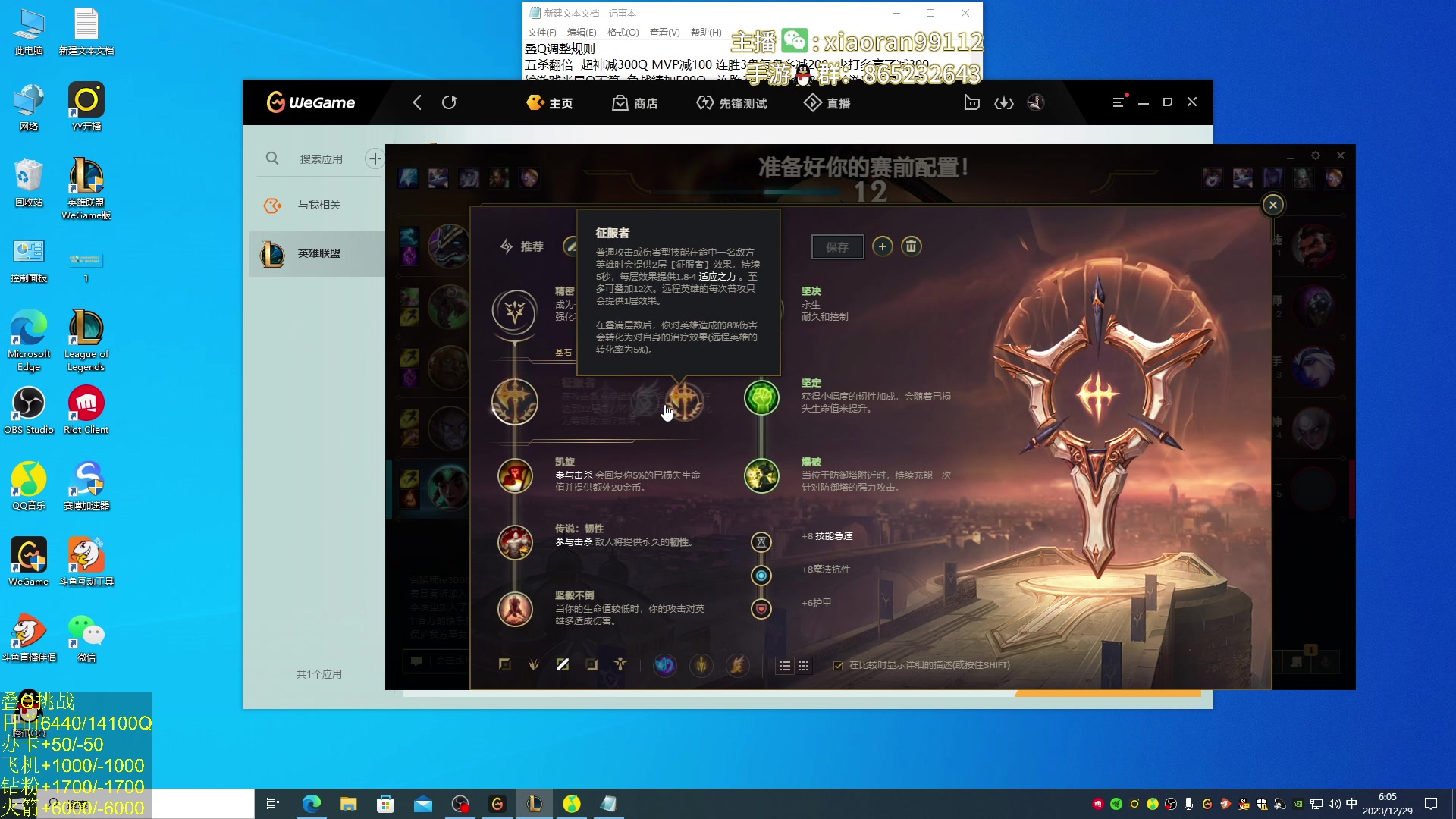Click the blue orb icon in rune bottom bar
The image size is (1456, 819).
pos(665,665)
